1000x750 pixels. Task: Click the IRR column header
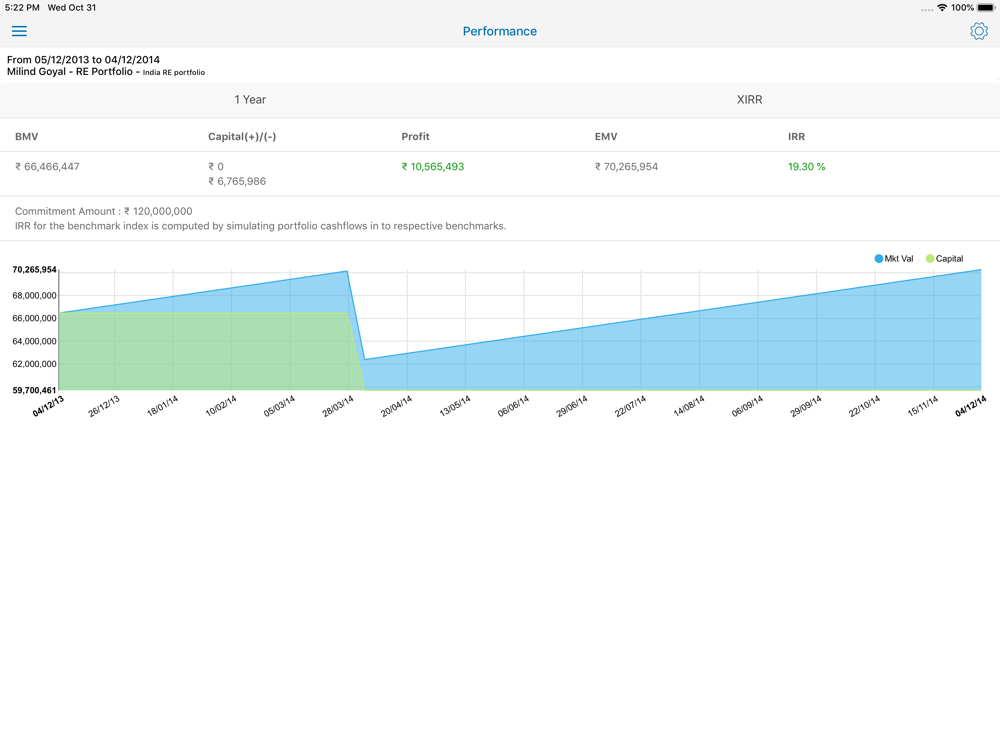796,136
